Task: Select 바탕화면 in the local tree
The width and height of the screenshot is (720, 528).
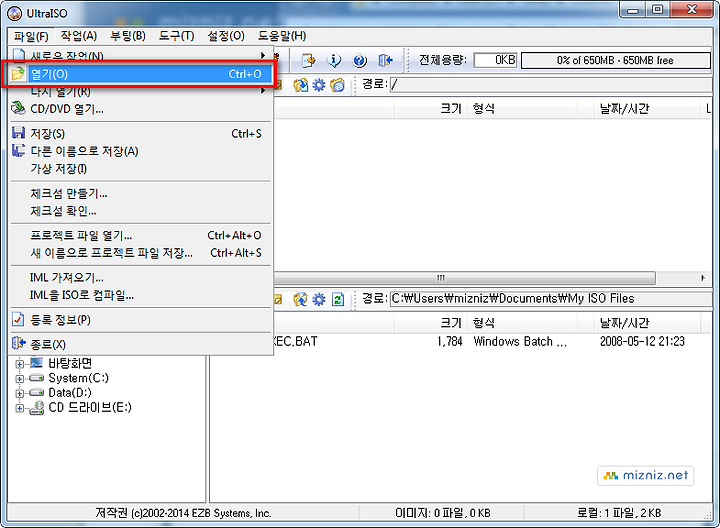Action: point(70,363)
